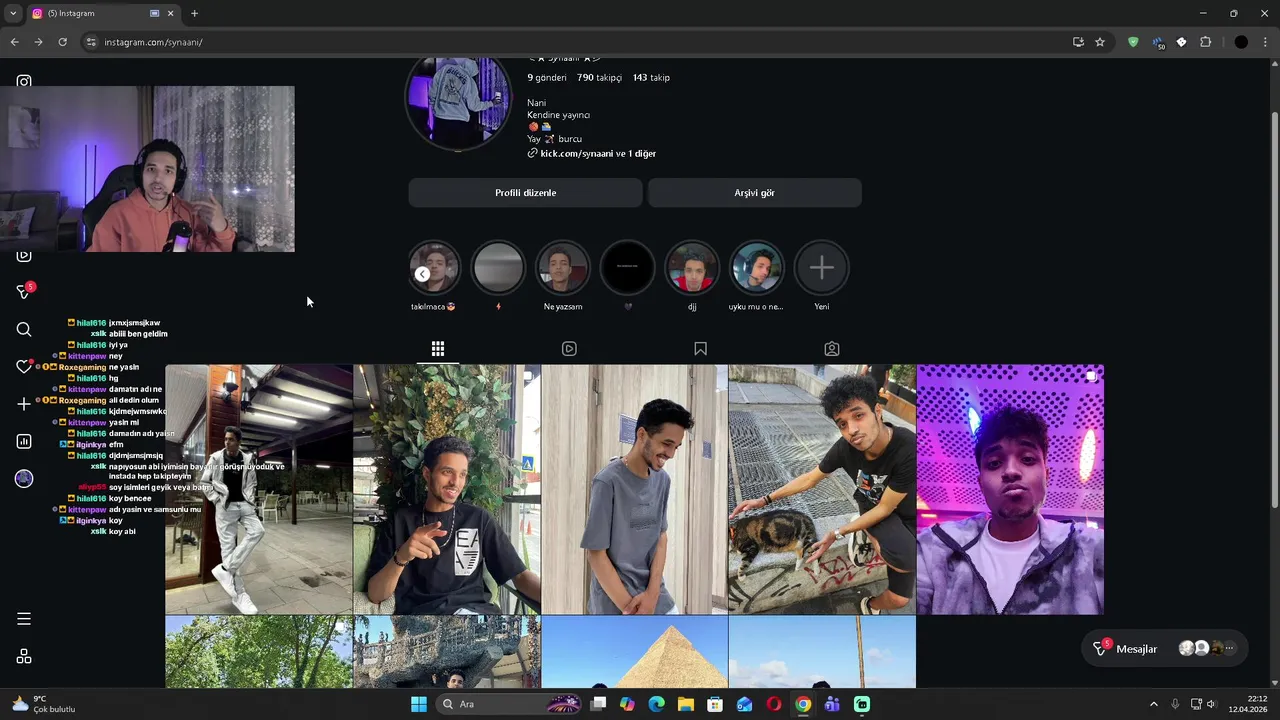Go back with the browser back arrow
Viewport: 1280px width, 720px height.
(14, 42)
